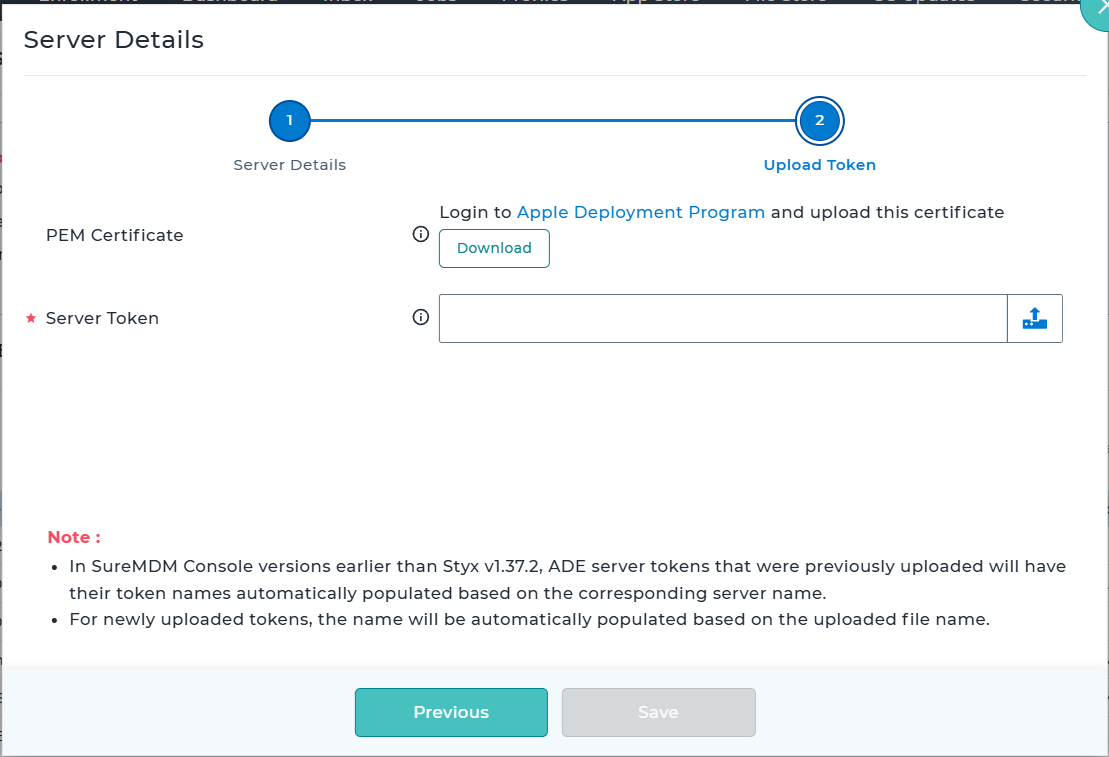Focus the Server Token input field

[x=722, y=318]
